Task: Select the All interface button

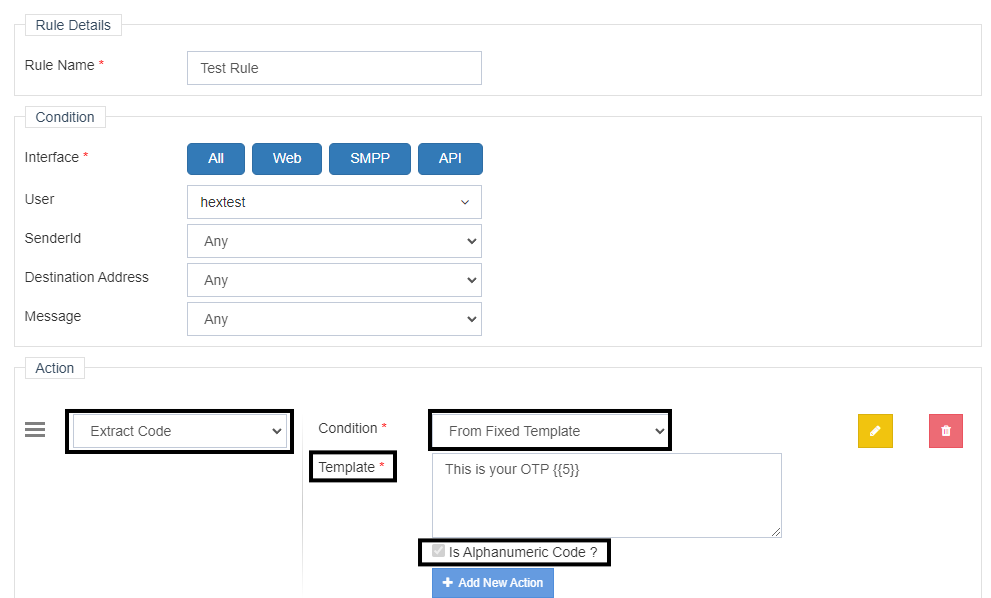Action: 215,158
